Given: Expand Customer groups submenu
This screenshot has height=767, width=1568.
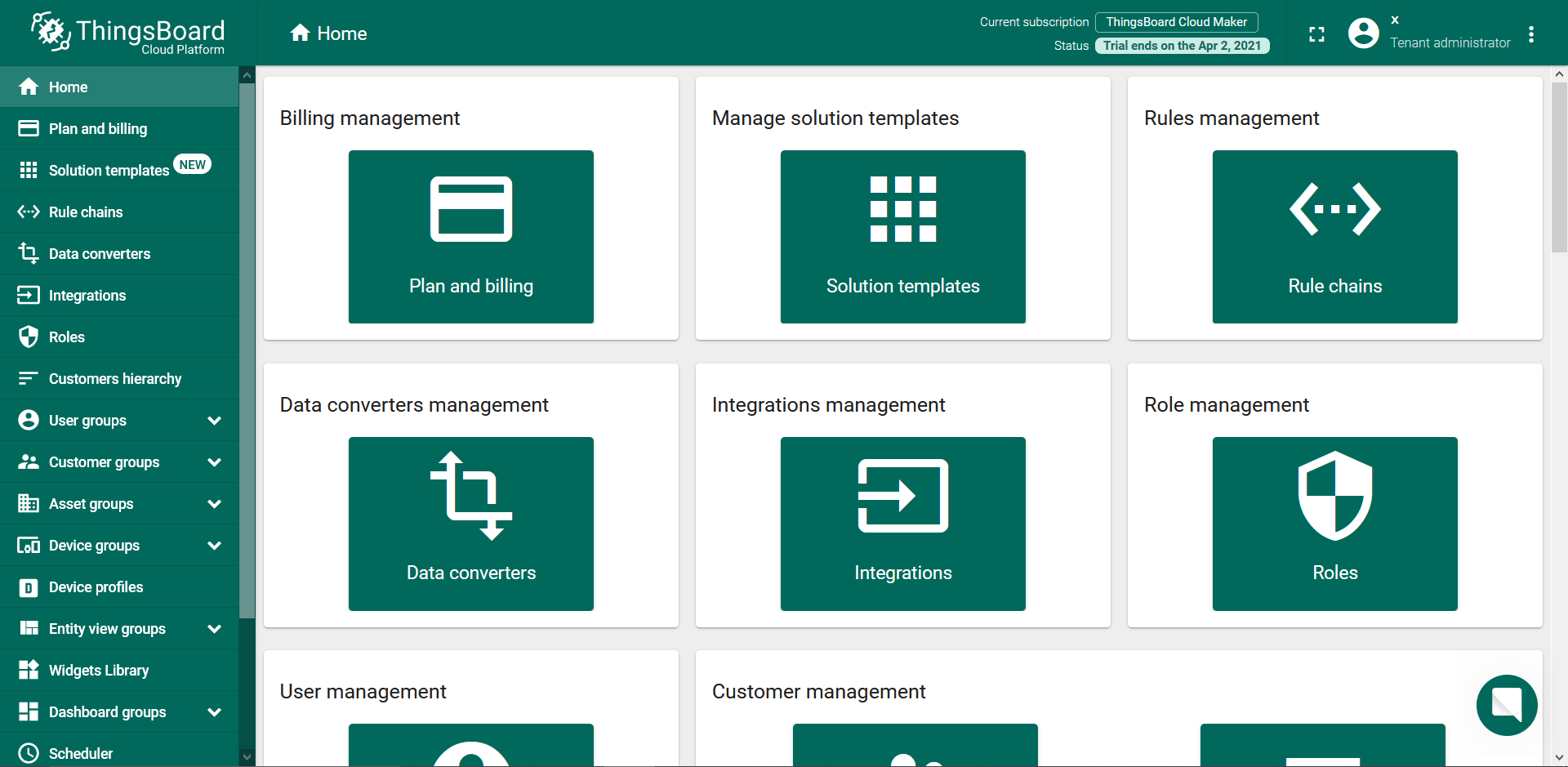Looking at the screenshot, I should (x=214, y=462).
